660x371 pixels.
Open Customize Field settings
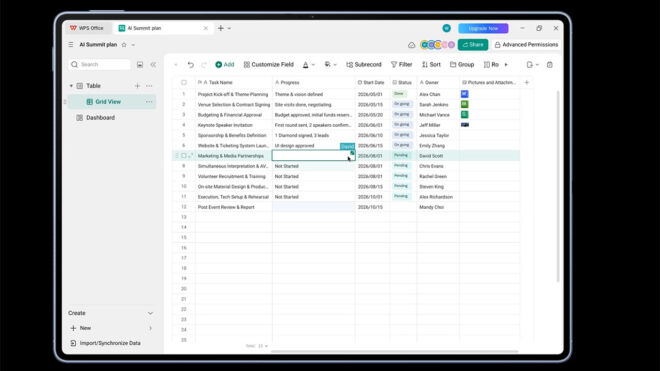click(x=269, y=64)
